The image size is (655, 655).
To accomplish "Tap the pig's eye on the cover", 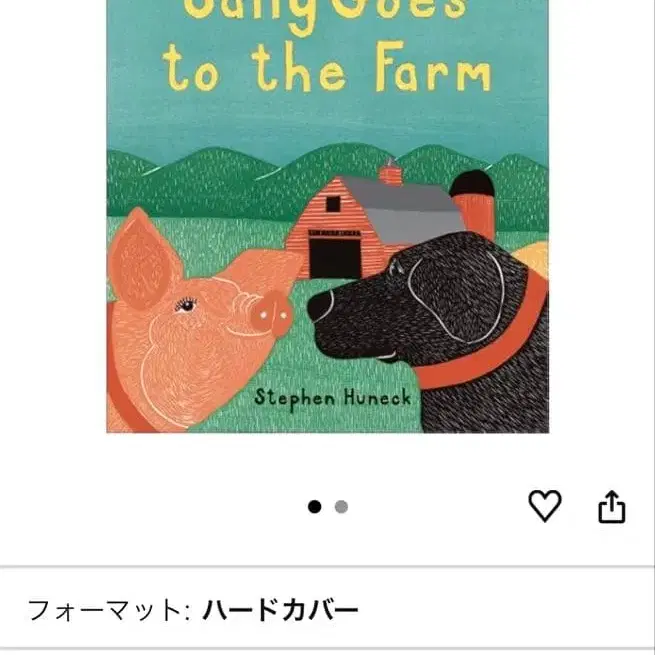I will click(186, 305).
